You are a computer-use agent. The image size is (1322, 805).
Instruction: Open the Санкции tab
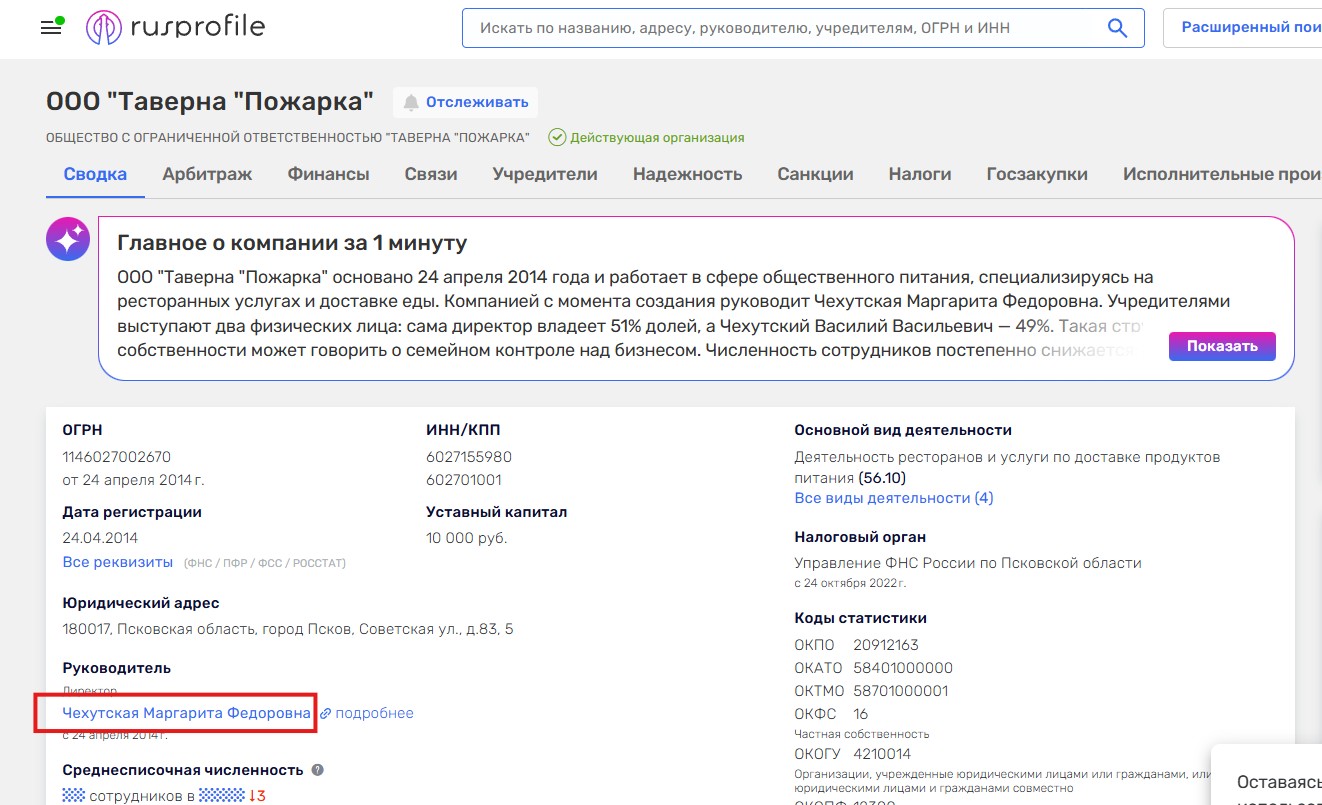[815, 174]
